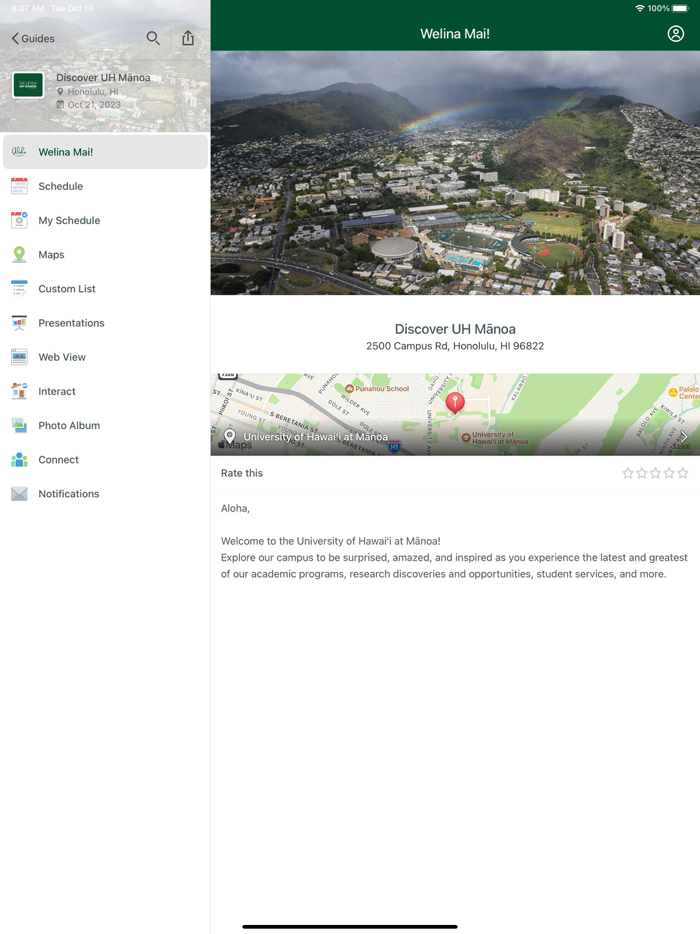This screenshot has width=700, height=934.
Task: Click the green Maps pin icon
Action: (x=19, y=254)
